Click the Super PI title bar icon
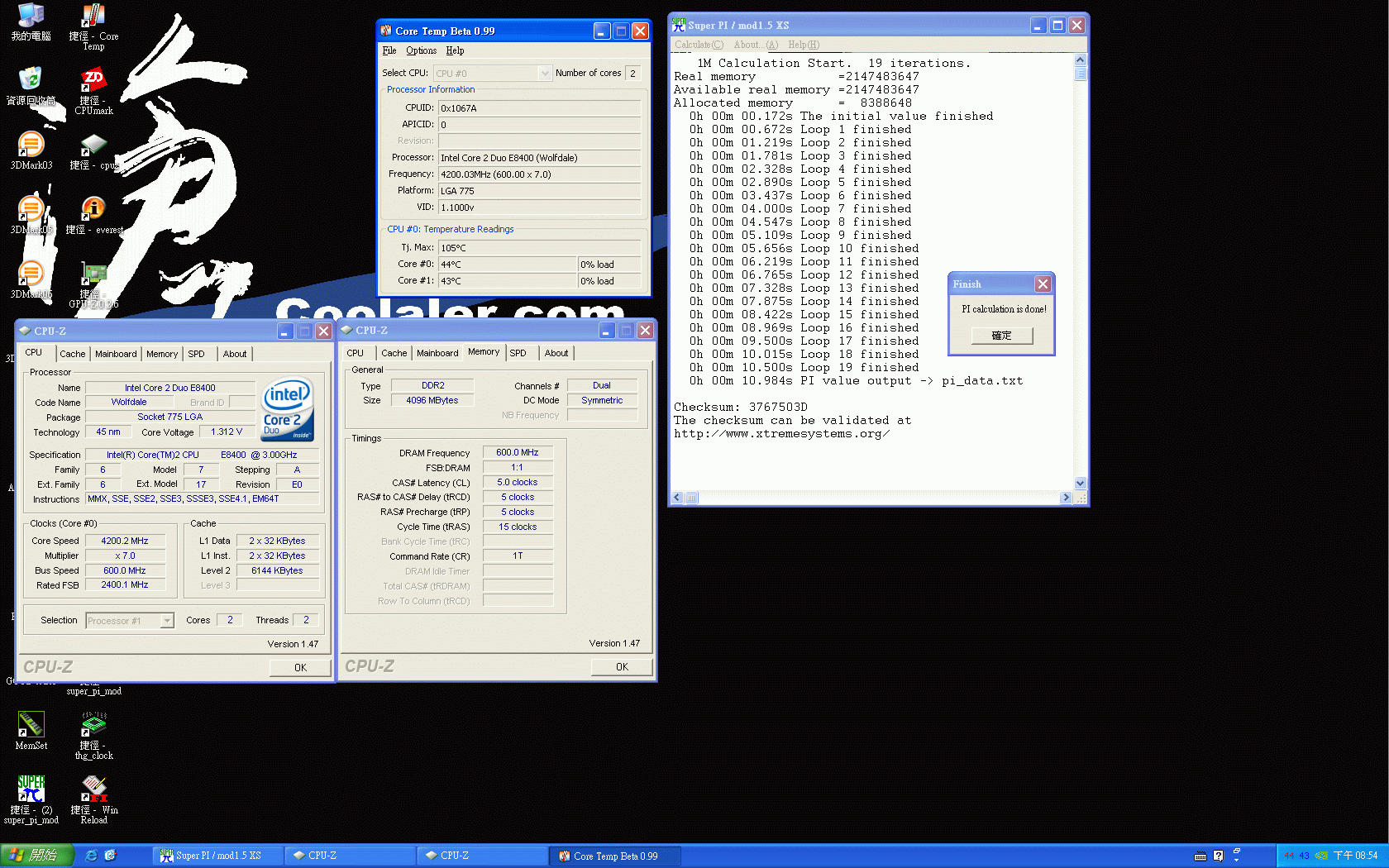 coord(679,25)
